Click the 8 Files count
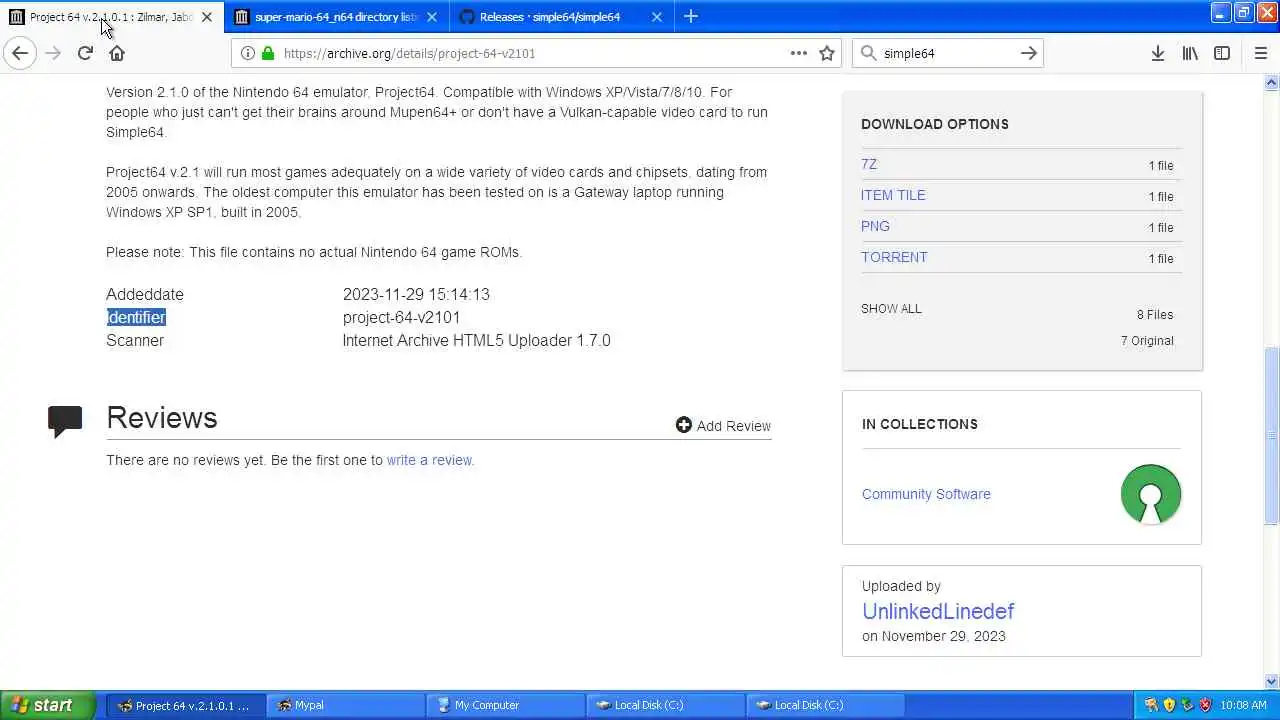This screenshot has width=1280, height=720. (x=1155, y=314)
